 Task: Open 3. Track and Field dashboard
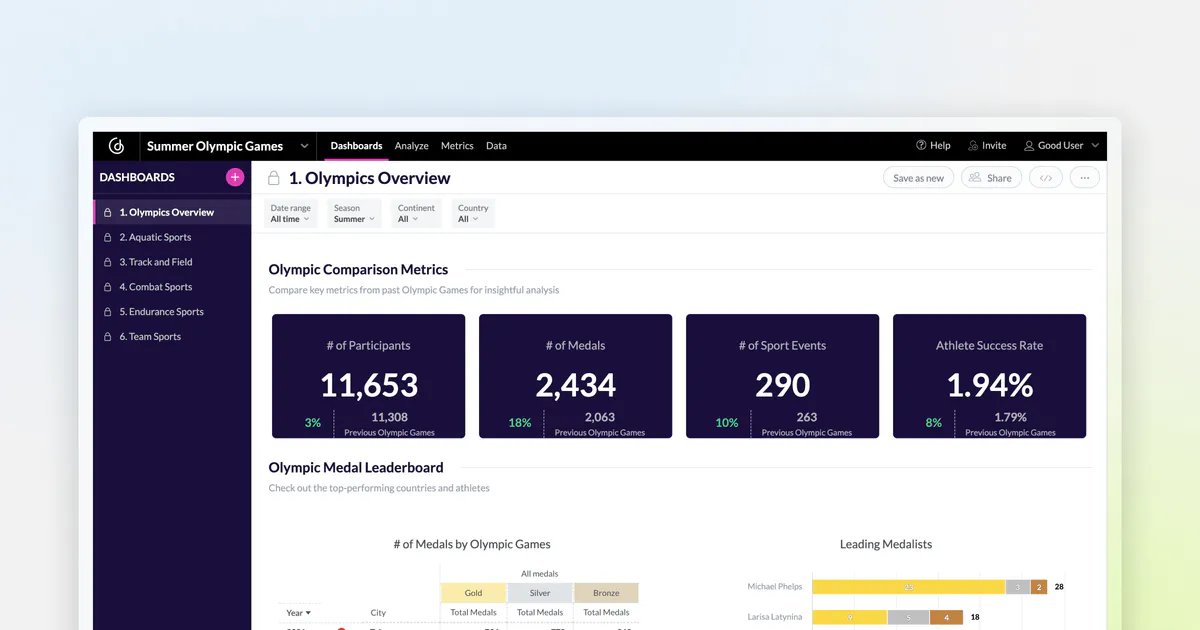pyautogui.click(x=172, y=262)
